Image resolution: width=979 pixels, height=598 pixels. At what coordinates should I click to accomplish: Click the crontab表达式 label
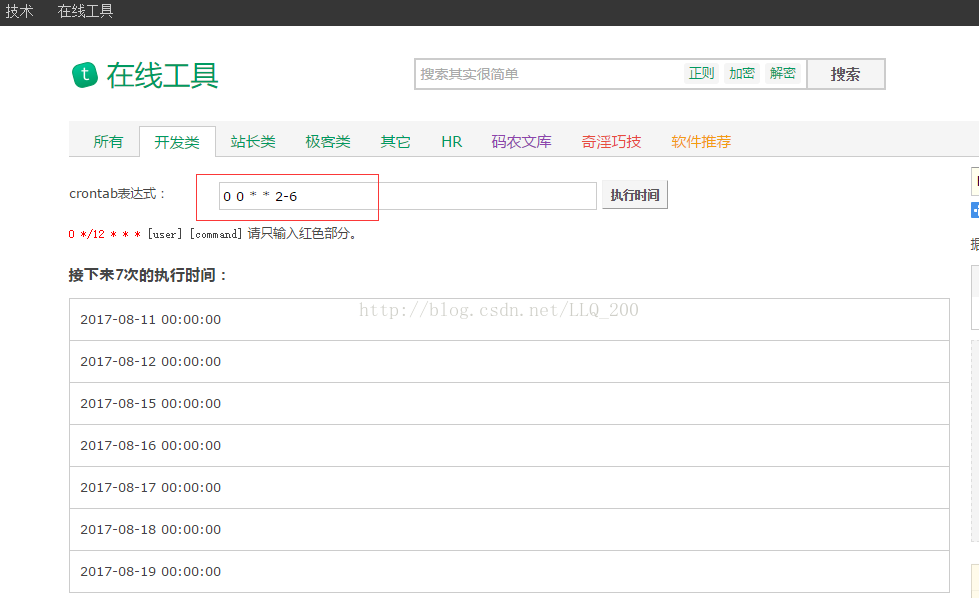(117, 194)
